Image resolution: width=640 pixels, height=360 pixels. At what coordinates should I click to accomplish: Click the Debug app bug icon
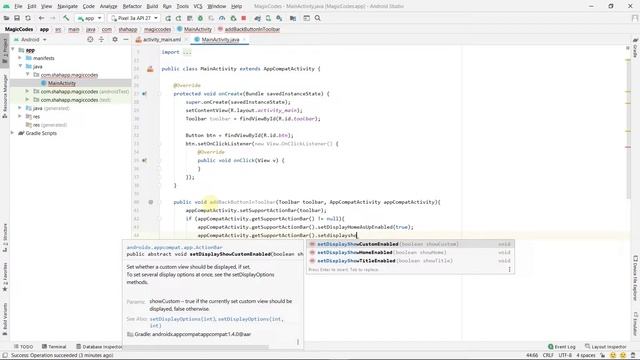click(200, 18)
